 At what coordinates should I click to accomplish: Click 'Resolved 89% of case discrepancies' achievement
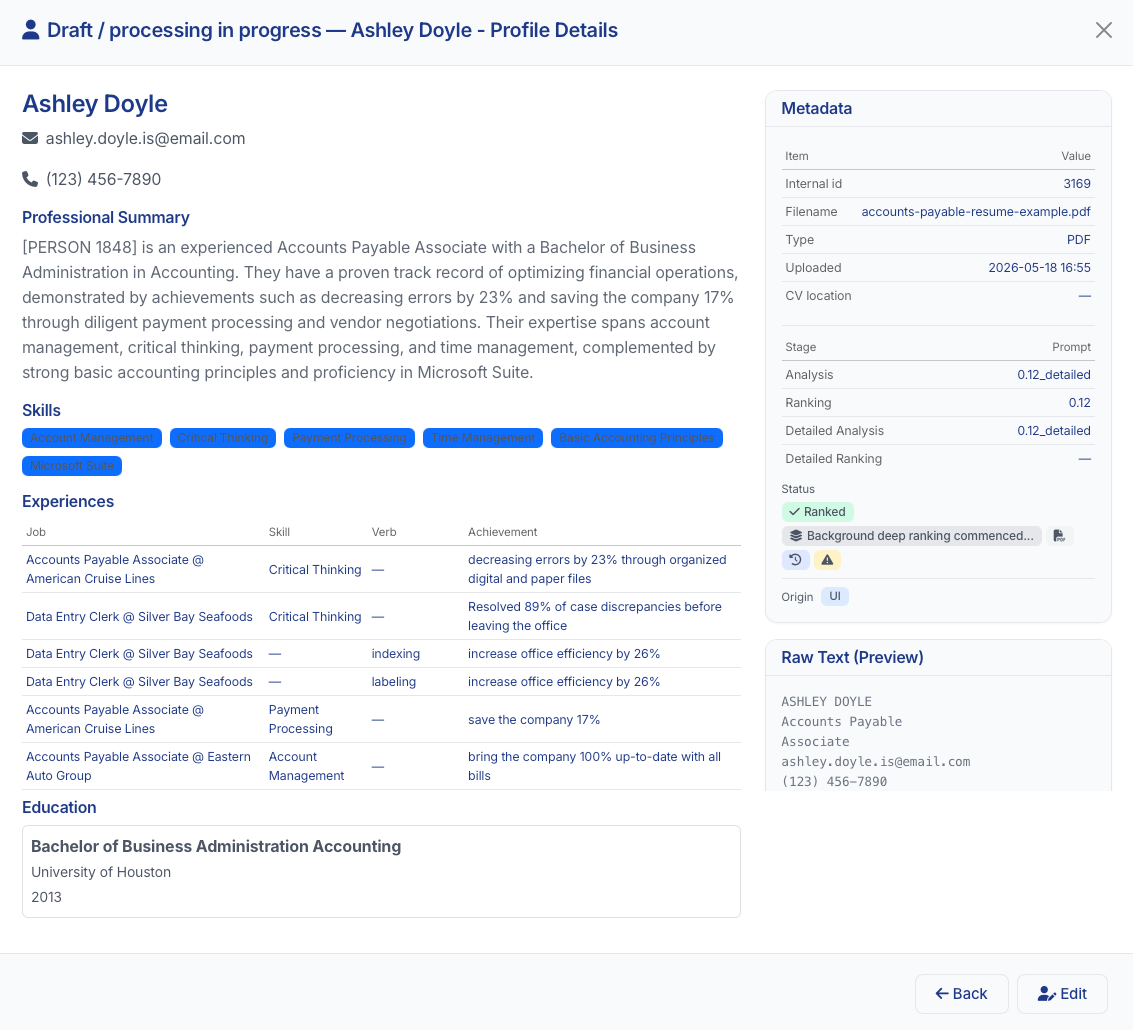point(595,616)
